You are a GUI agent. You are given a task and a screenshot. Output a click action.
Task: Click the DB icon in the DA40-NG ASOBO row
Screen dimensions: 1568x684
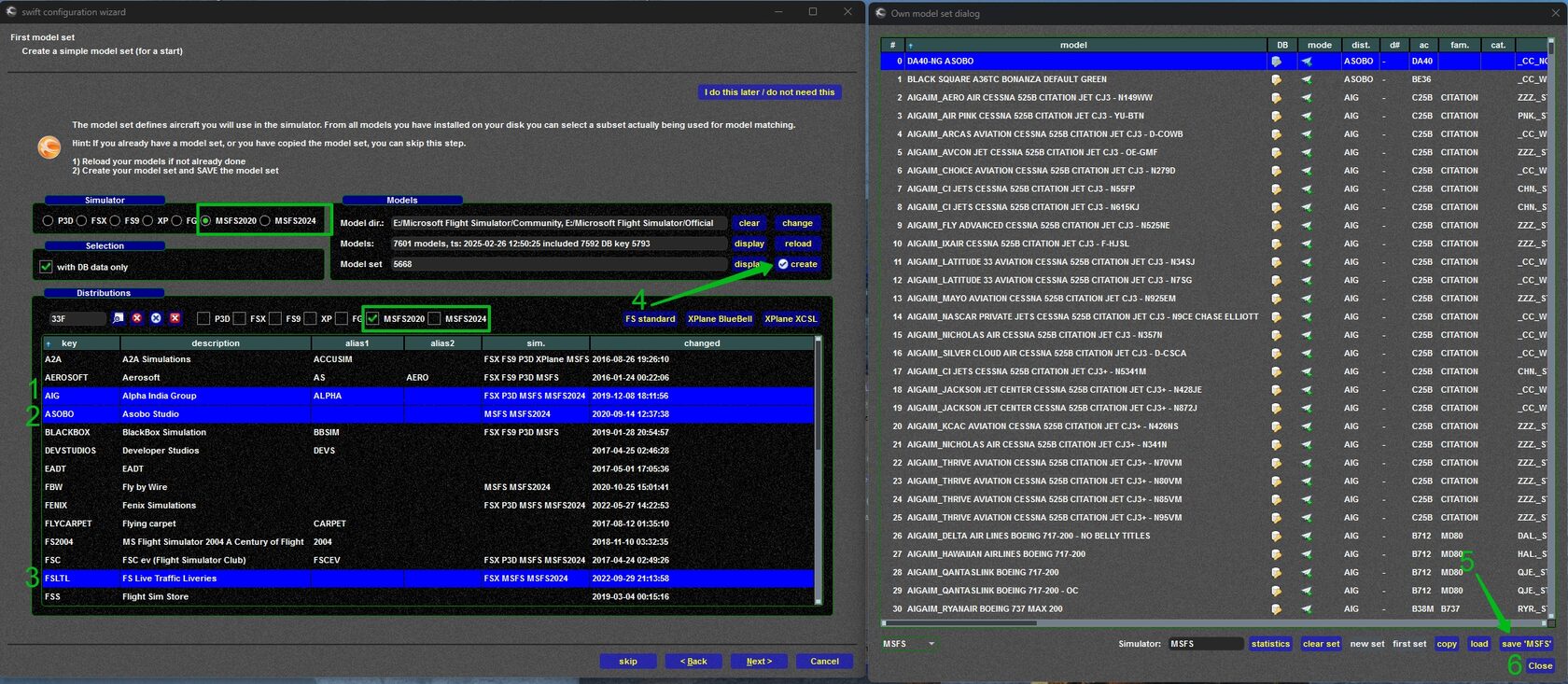coord(1276,62)
